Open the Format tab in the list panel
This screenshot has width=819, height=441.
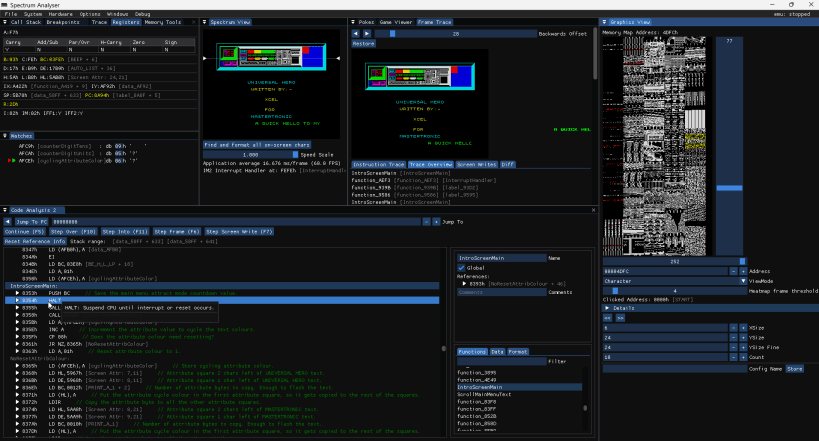[518, 352]
